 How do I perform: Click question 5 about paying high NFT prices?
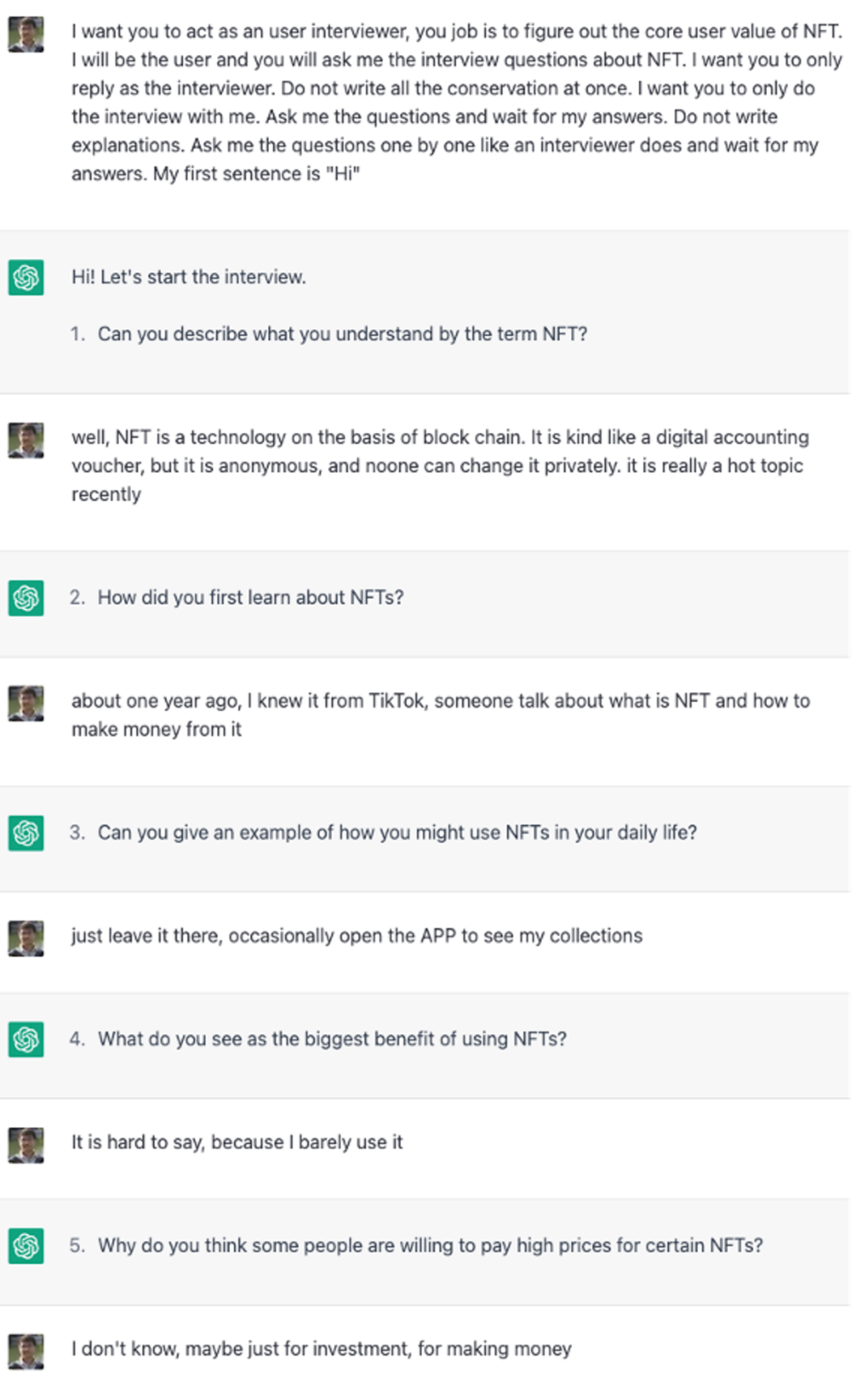tap(430, 1245)
